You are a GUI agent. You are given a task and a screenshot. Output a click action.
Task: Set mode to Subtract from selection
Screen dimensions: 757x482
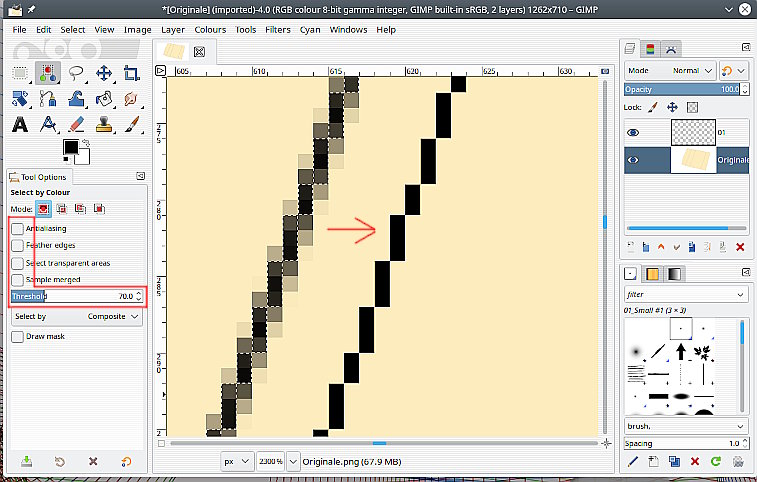click(81, 209)
